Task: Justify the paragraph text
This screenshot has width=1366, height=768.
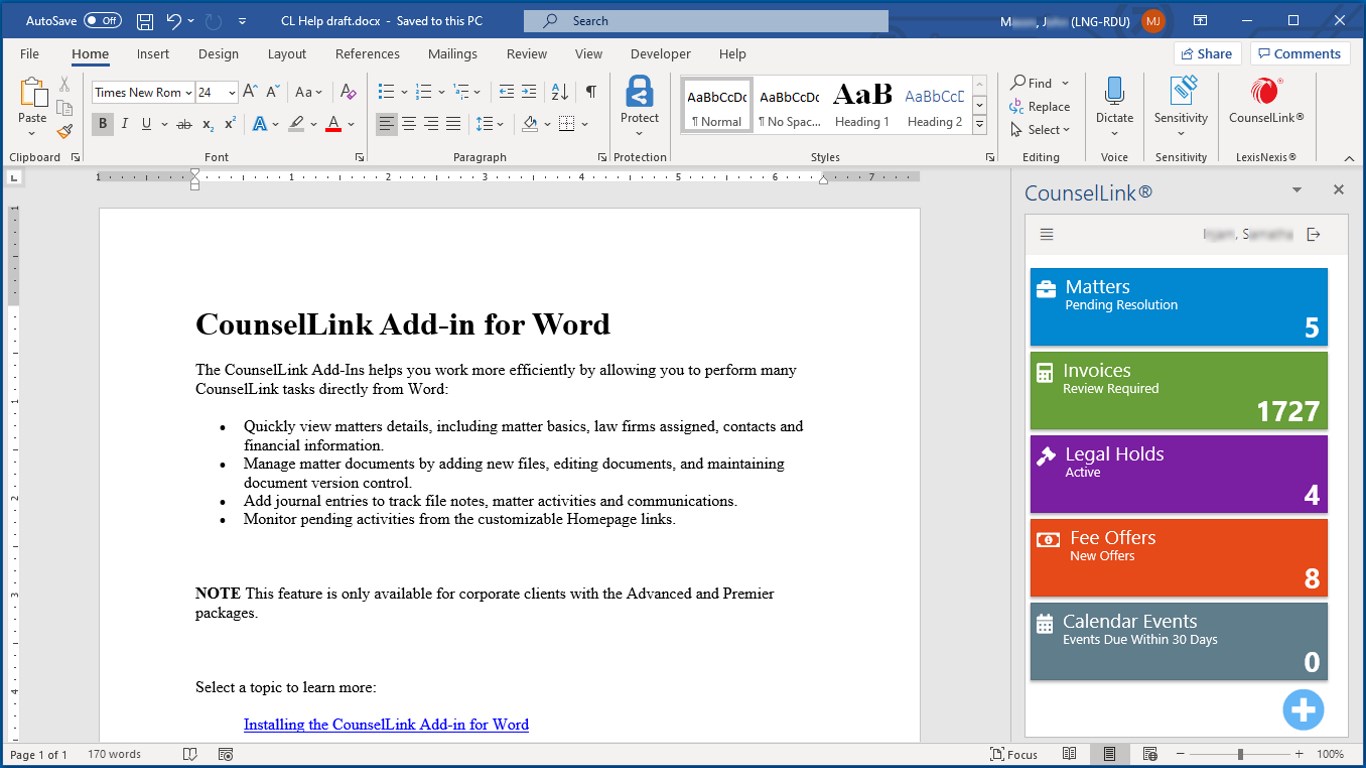Action: coord(453,124)
